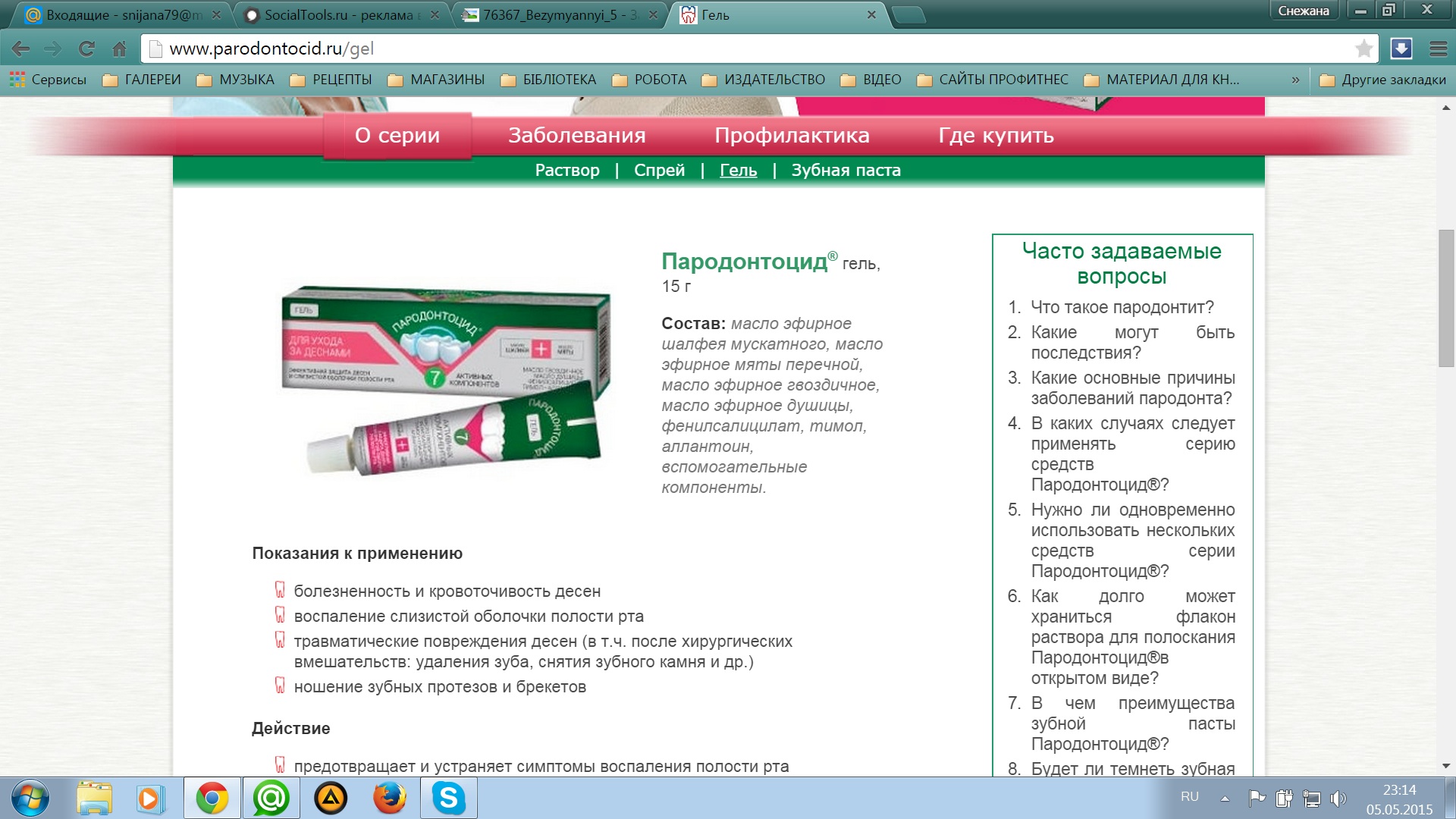This screenshot has height=819, width=1456.
Task: Open the САЙТЫ ПРОФИТНЕС bookmark folder
Action: [x=993, y=80]
